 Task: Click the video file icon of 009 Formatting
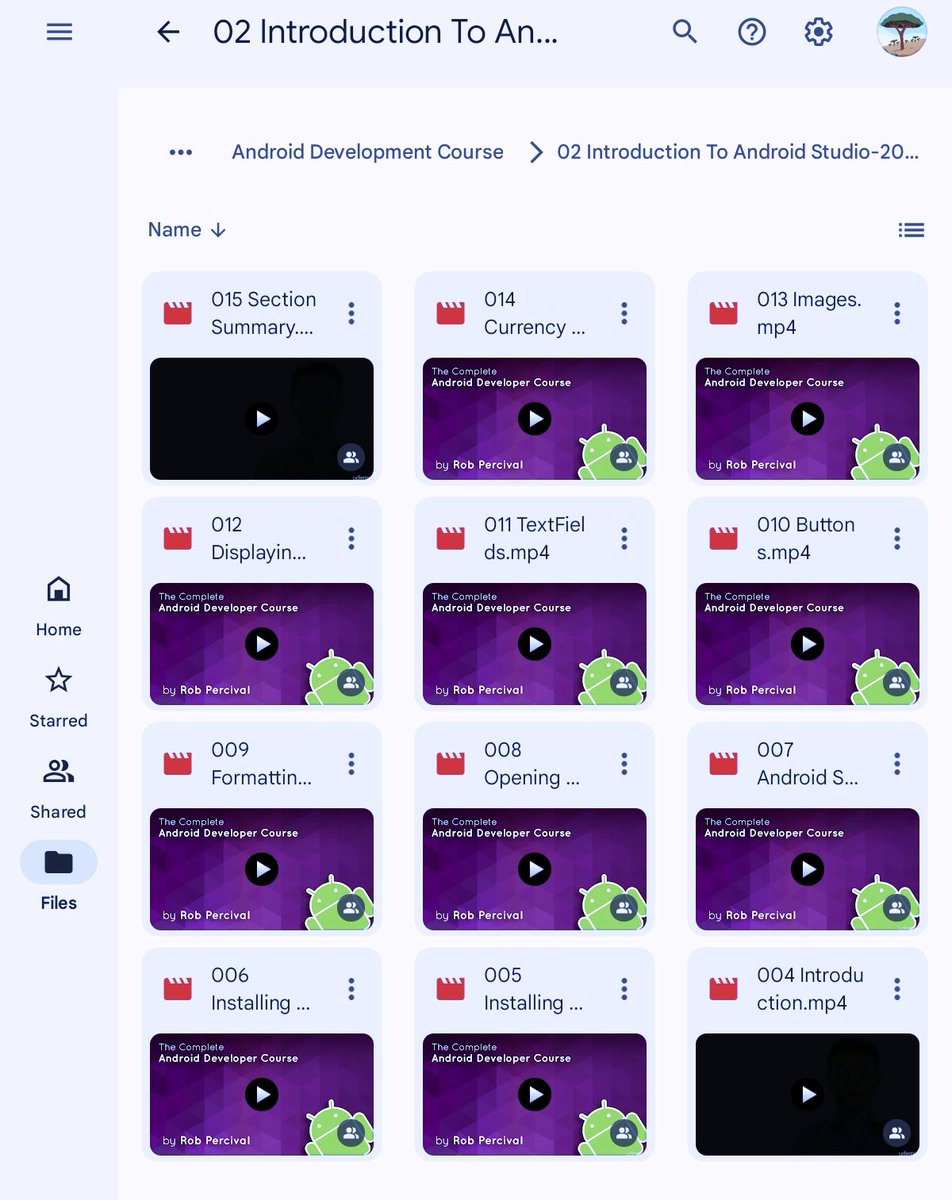click(x=178, y=764)
